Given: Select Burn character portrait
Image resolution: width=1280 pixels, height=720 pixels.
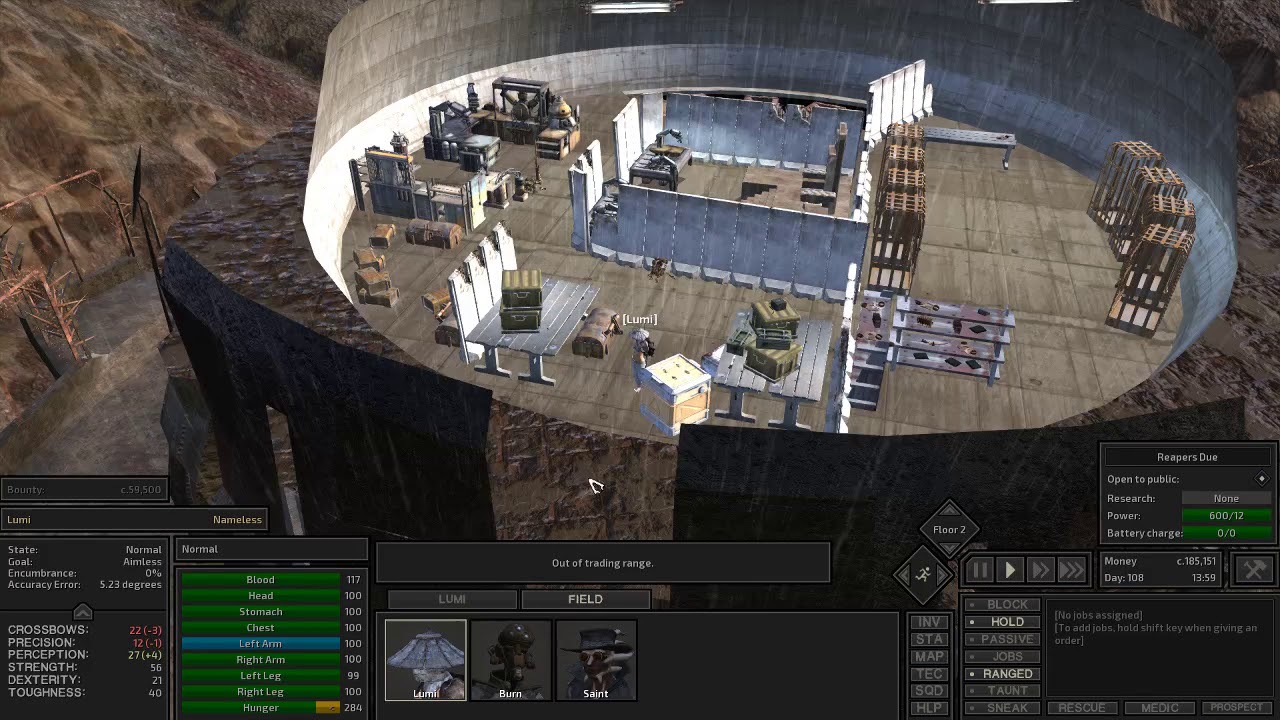Looking at the screenshot, I should (x=510, y=660).
